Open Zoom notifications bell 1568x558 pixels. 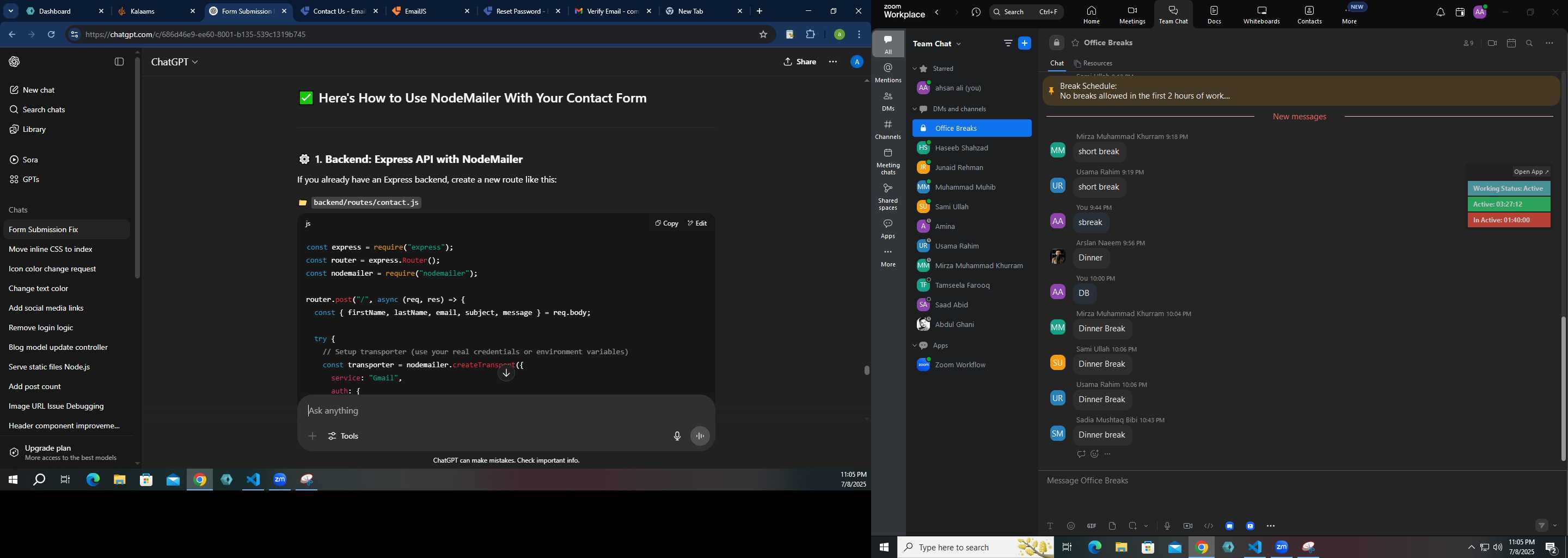click(1440, 12)
